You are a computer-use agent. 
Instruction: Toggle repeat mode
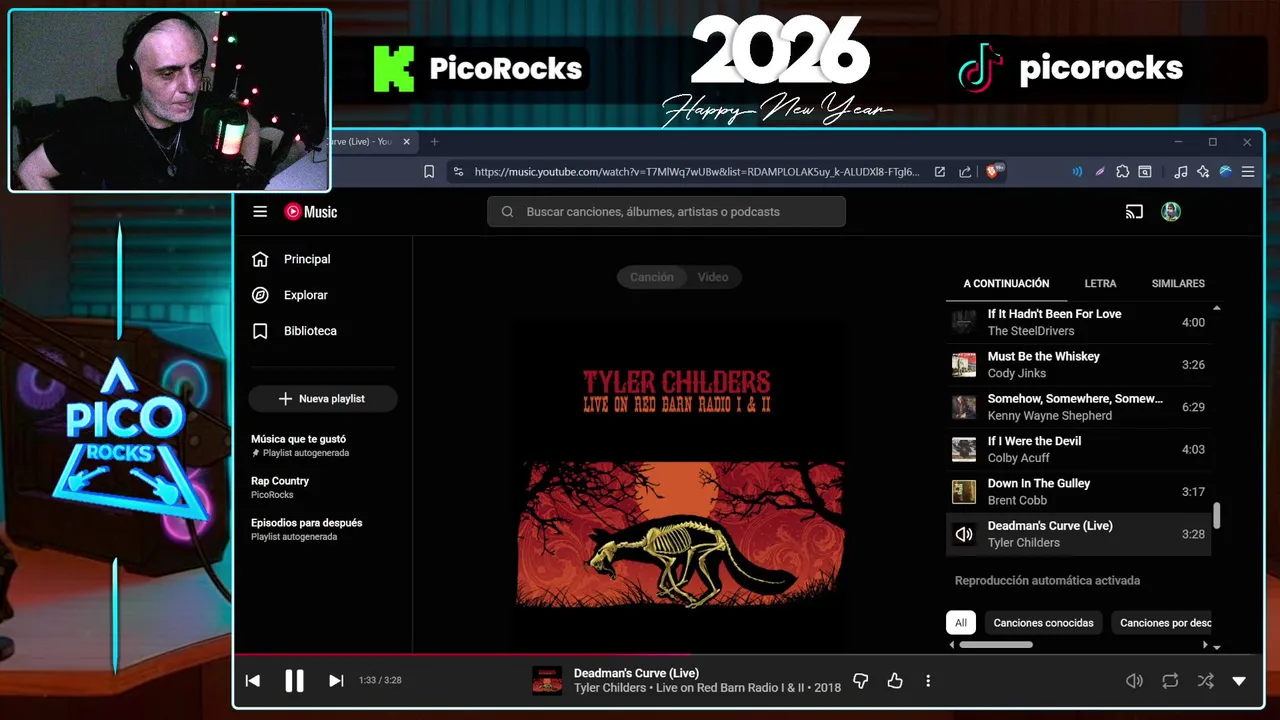[1170, 681]
